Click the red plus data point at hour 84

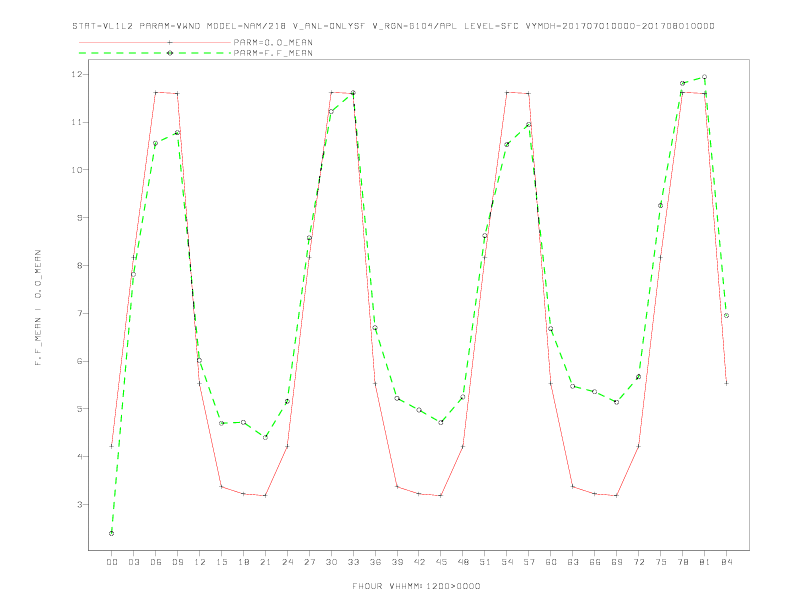pos(726,383)
